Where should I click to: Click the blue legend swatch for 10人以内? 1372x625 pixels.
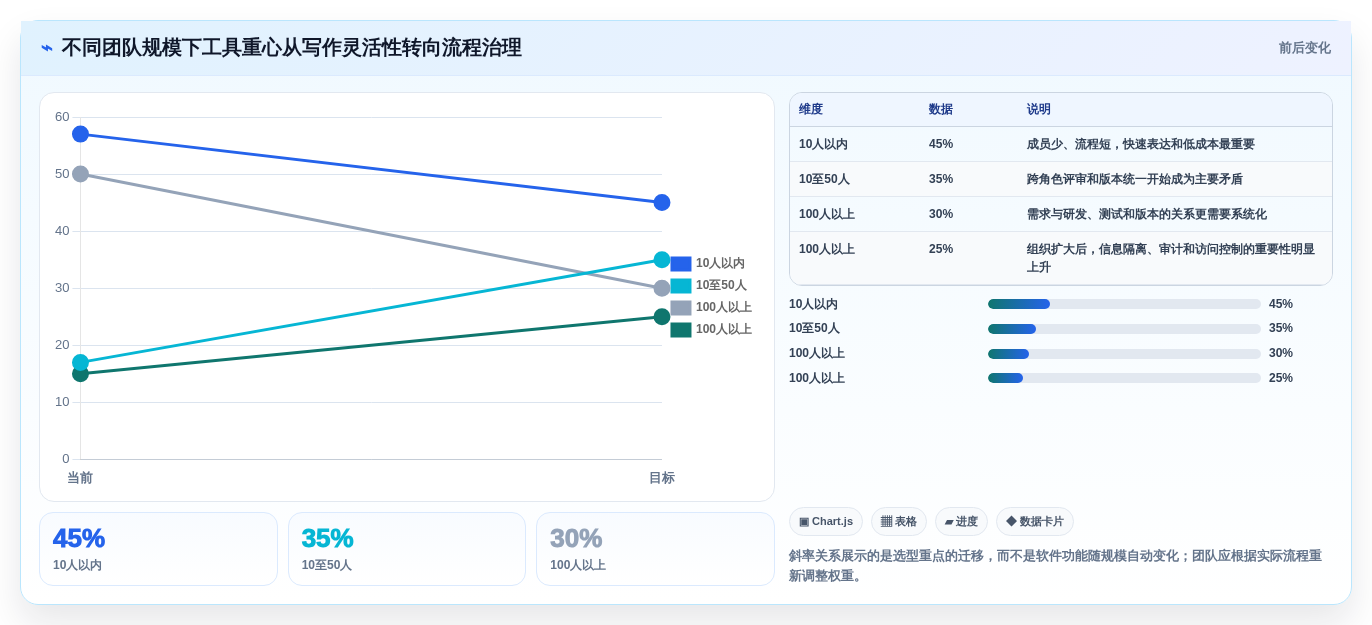(x=681, y=264)
